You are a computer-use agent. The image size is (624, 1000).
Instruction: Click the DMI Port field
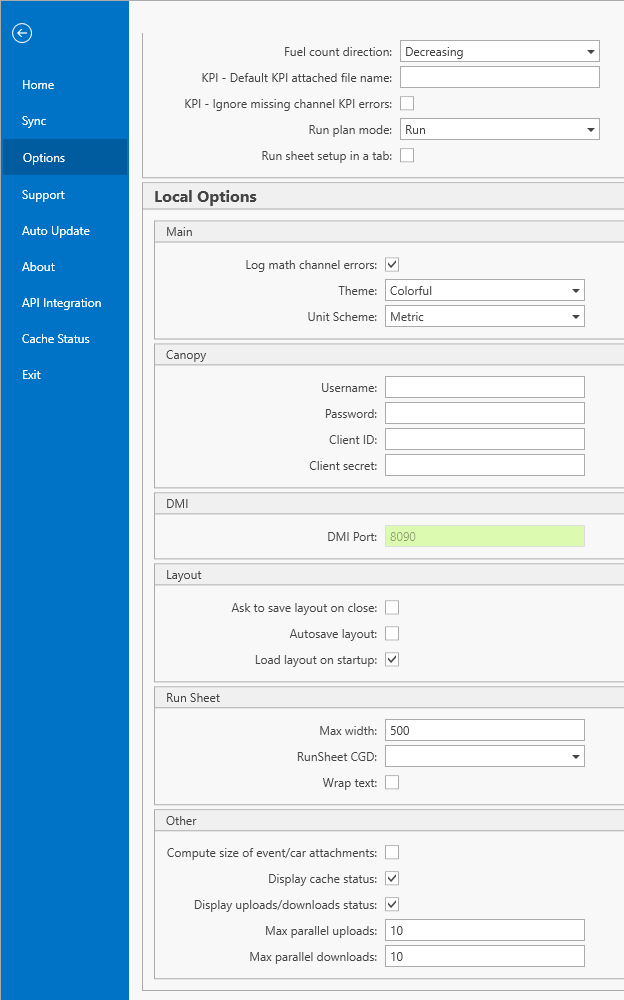485,536
